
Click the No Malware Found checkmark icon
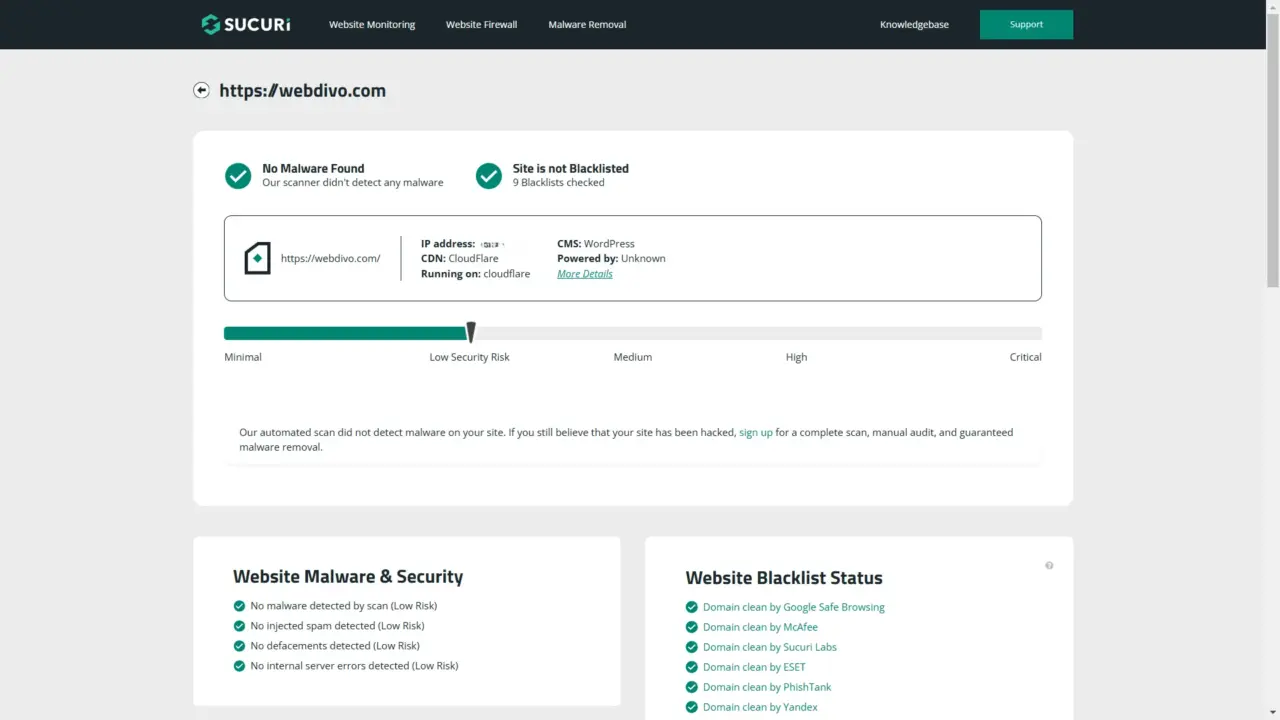point(238,176)
